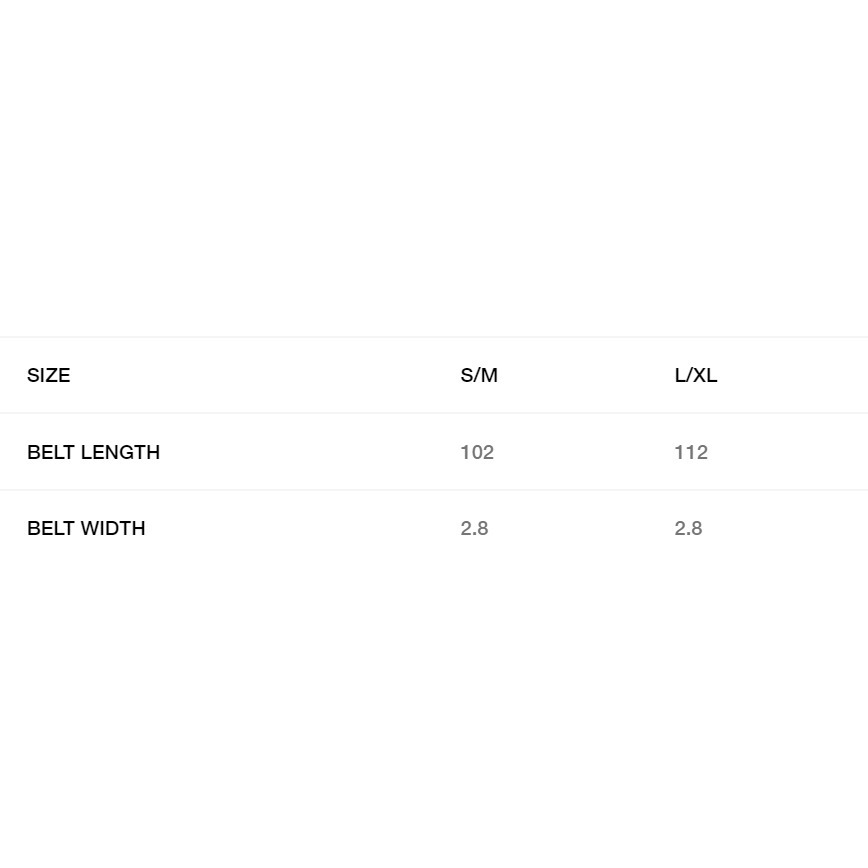Click divider between belt length and width rows
This screenshot has width=868, height=868.
tap(434, 490)
